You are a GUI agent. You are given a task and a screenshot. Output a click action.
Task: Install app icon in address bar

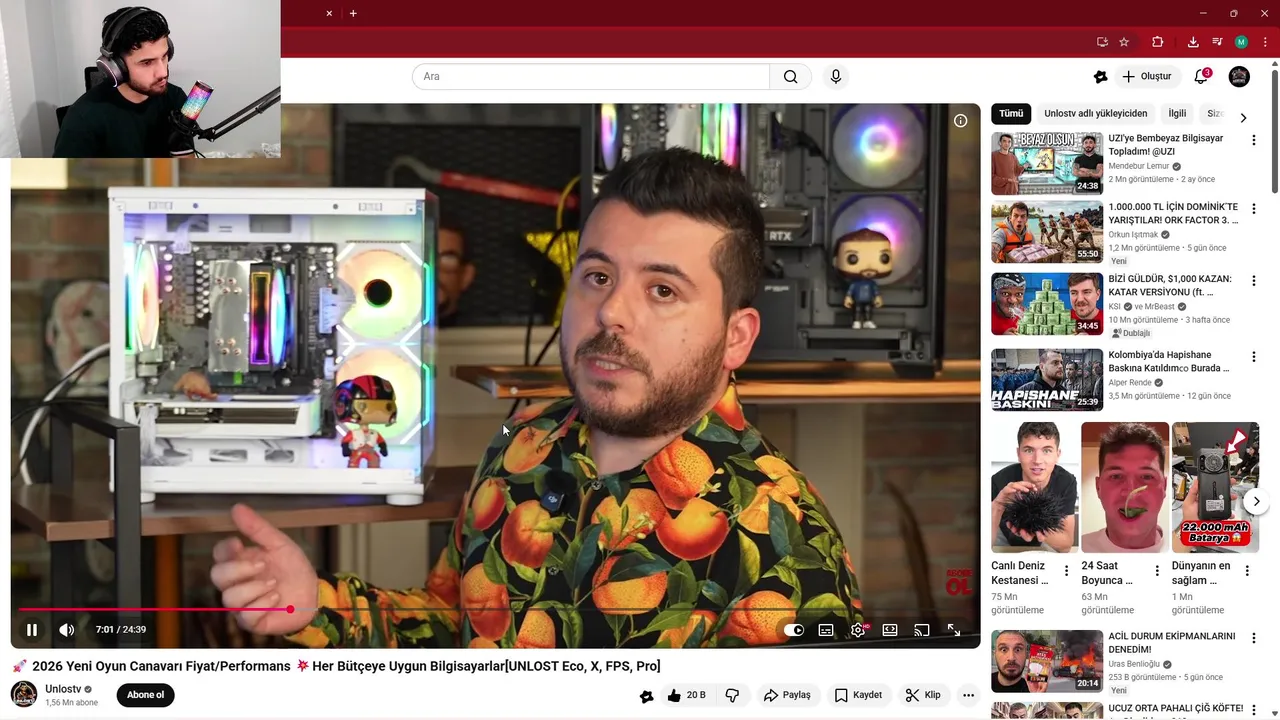(x=1102, y=42)
